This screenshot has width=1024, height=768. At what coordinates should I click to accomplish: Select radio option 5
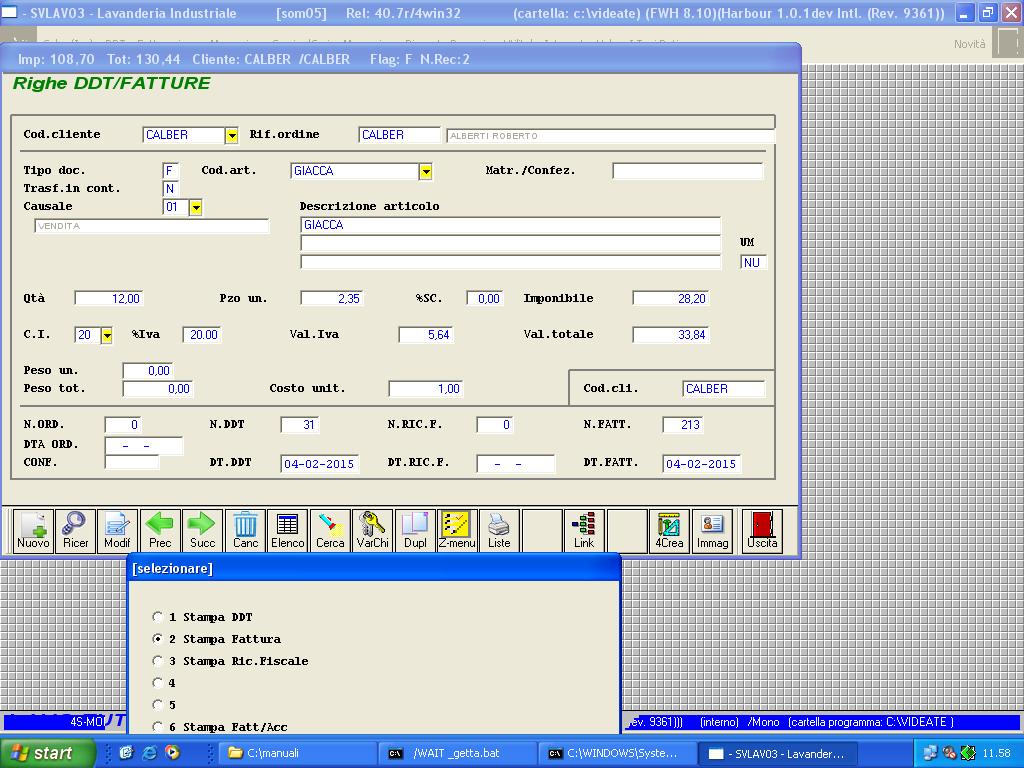pos(157,705)
